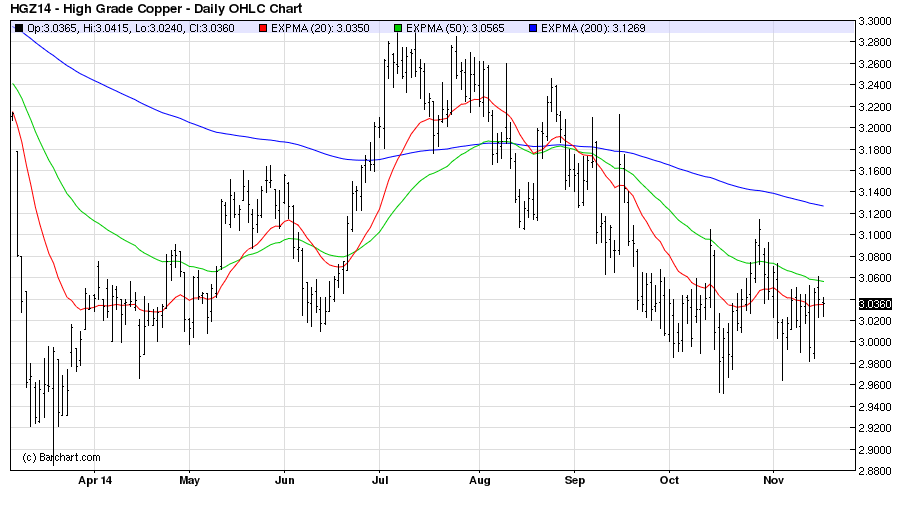Image resolution: width=900 pixels, height=511 pixels.
Task: Click the red EXPMA (20) legend swatch
Action: (x=261, y=28)
